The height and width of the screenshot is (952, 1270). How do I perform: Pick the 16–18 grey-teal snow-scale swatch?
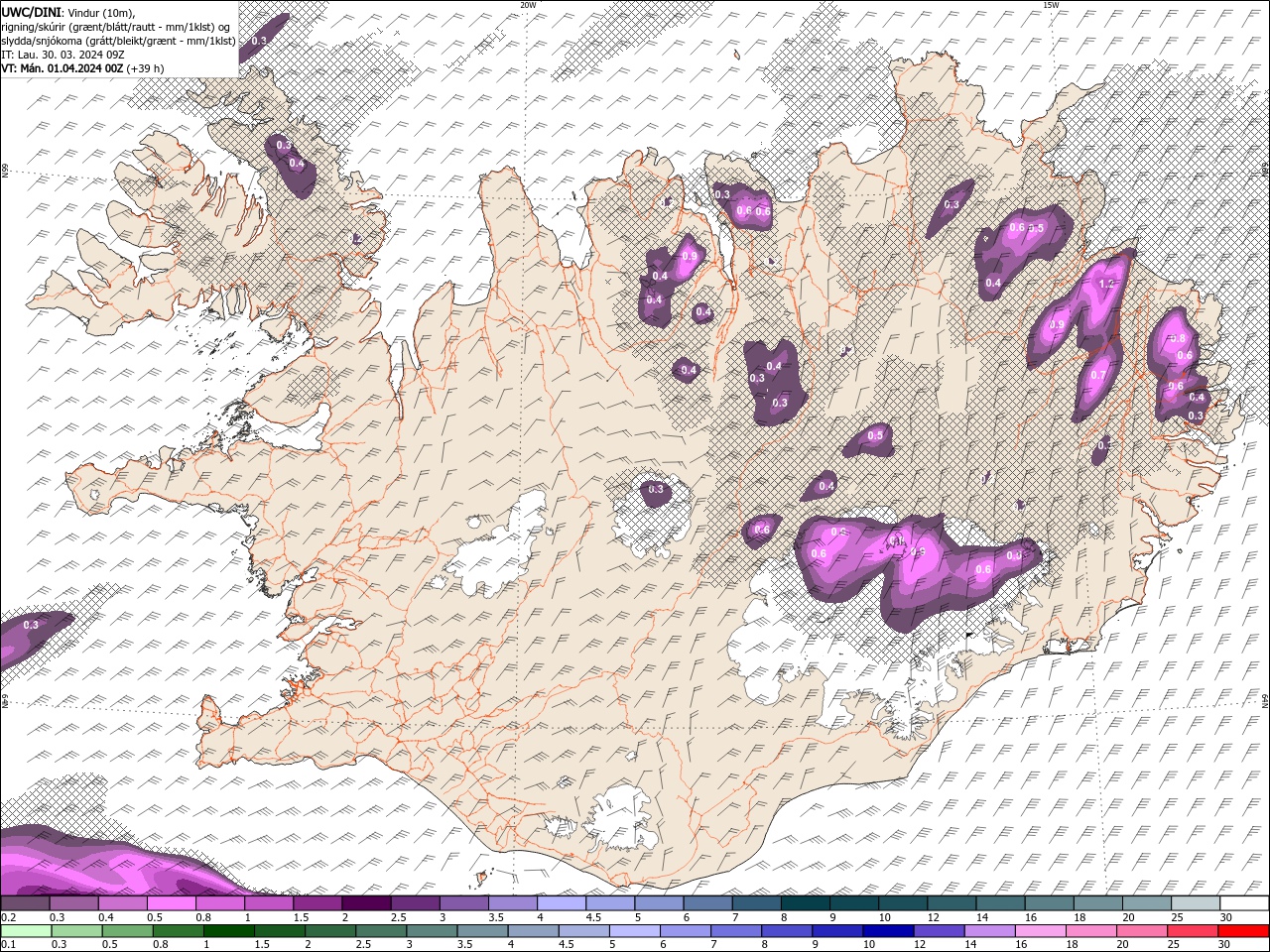(x=1050, y=903)
